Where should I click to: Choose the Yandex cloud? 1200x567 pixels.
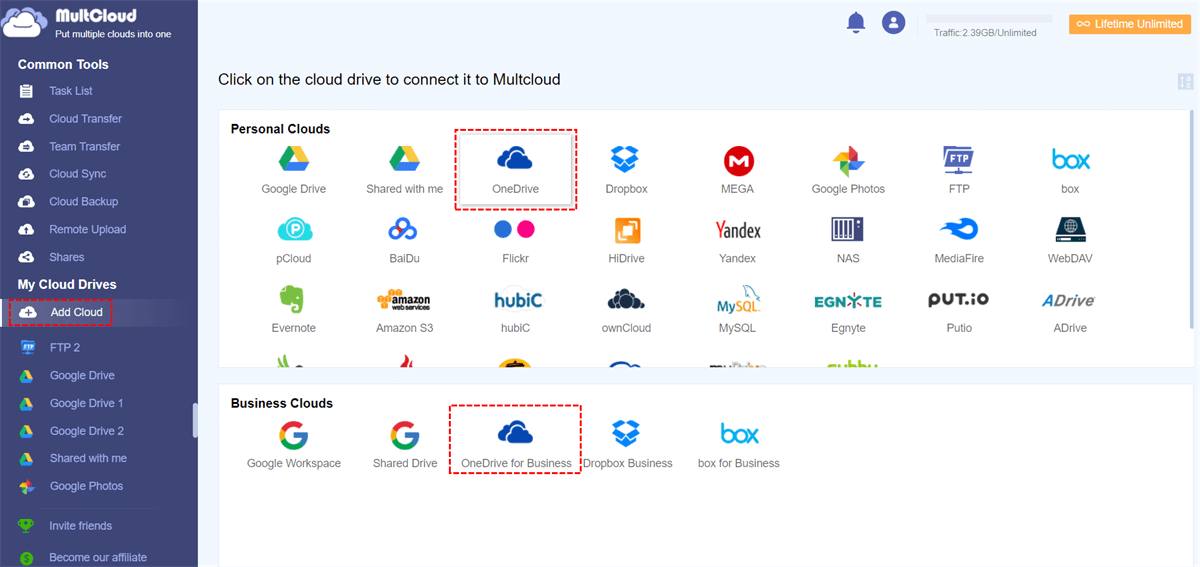tap(737, 240)
